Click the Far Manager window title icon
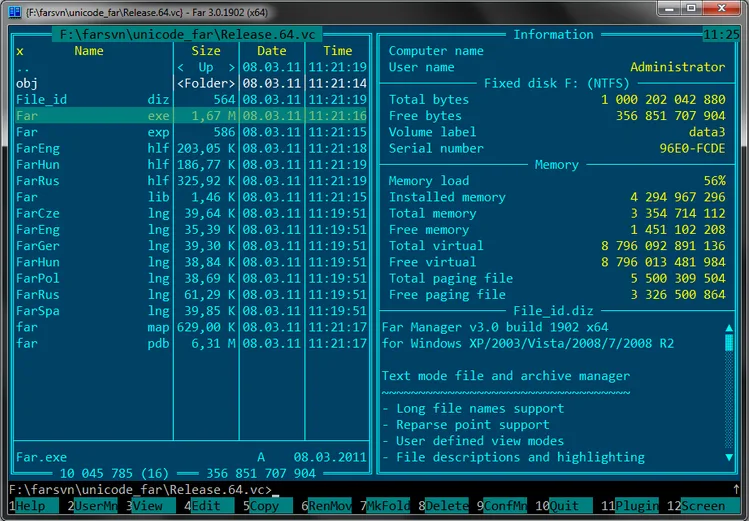This screenshot has width=749, height=521. [x=15, y=12]
